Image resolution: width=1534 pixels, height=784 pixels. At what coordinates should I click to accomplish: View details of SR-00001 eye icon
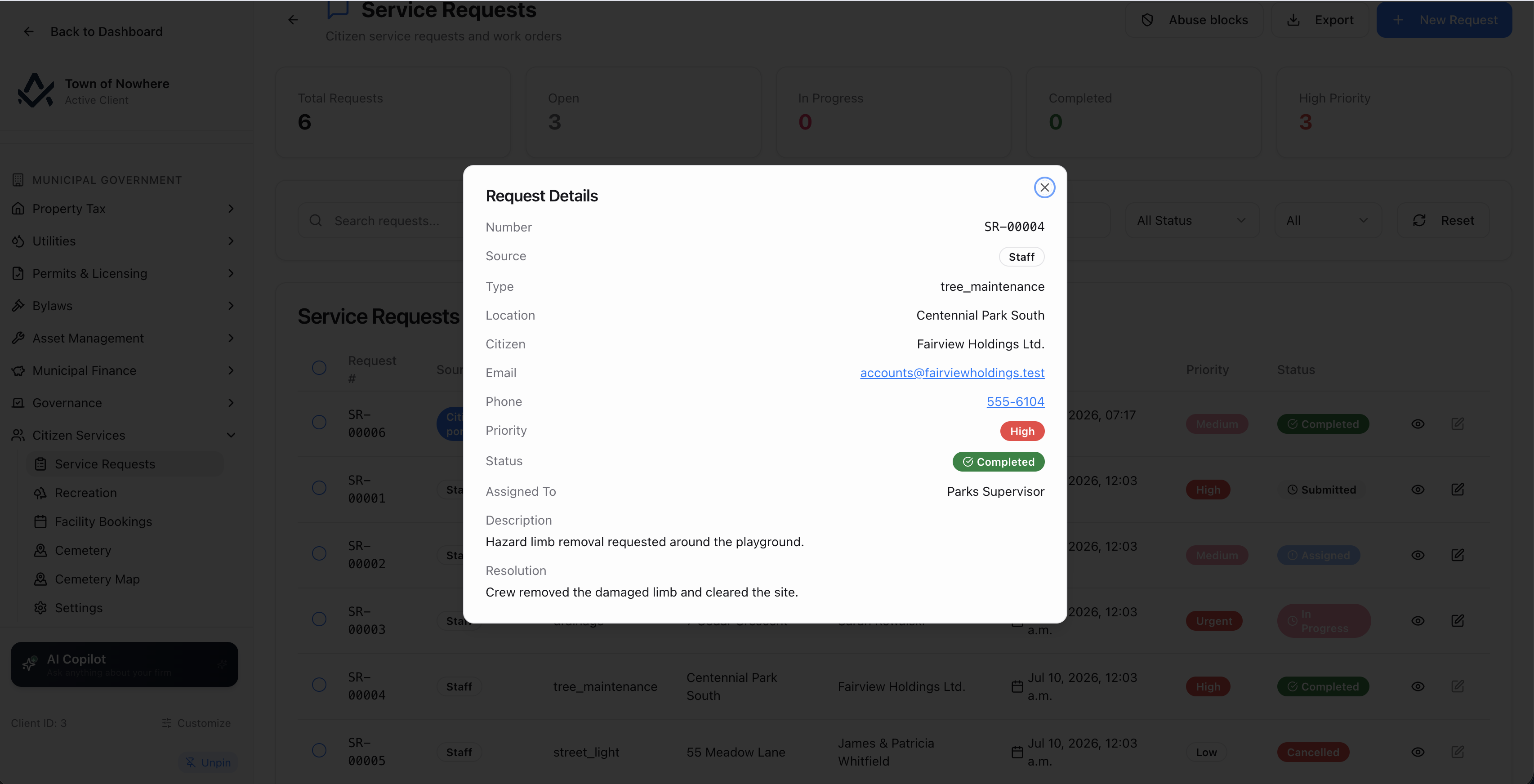(1418, 490)
